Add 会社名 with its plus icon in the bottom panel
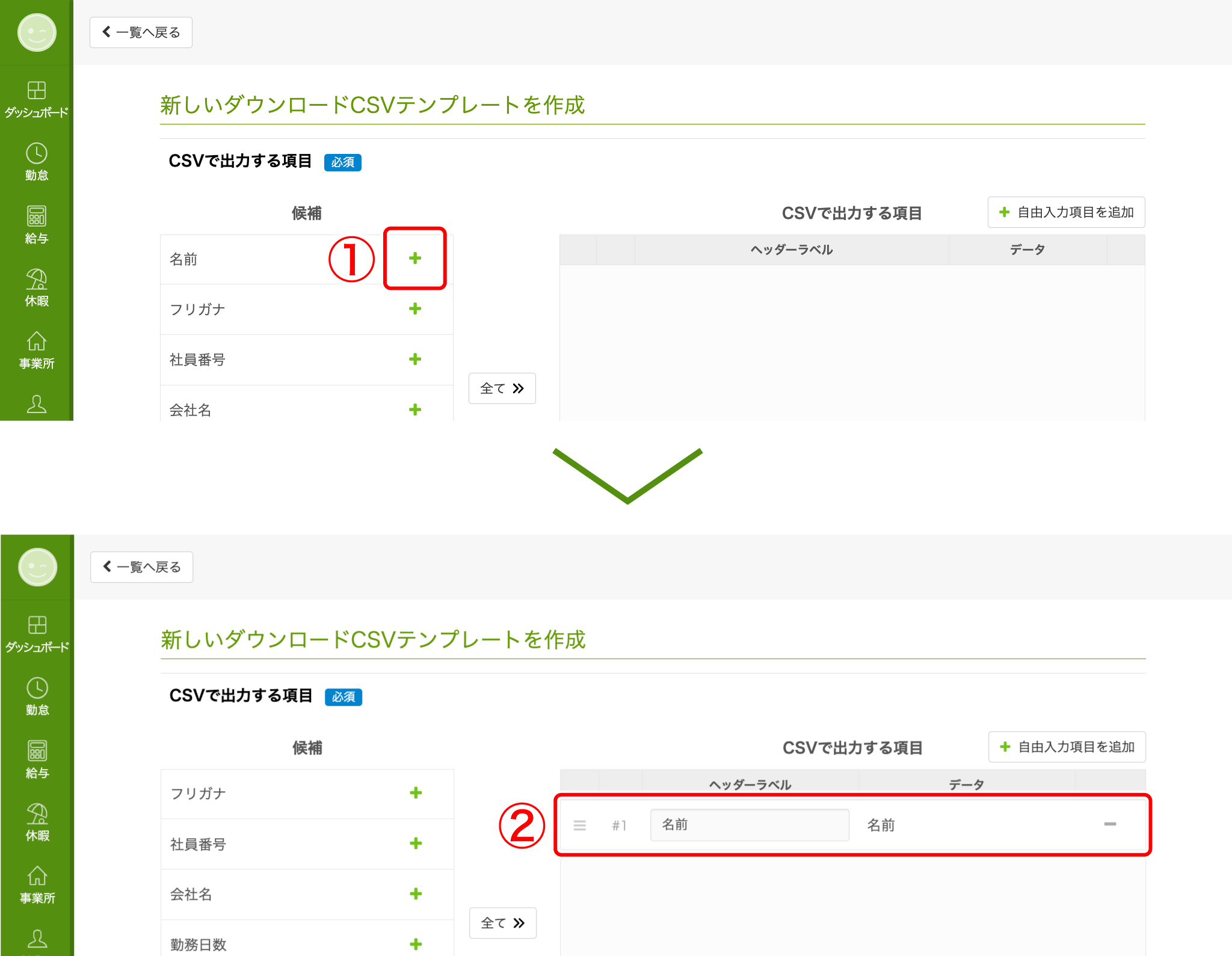The height and width of the screenshot is (956, 1232). coord(416,893)
